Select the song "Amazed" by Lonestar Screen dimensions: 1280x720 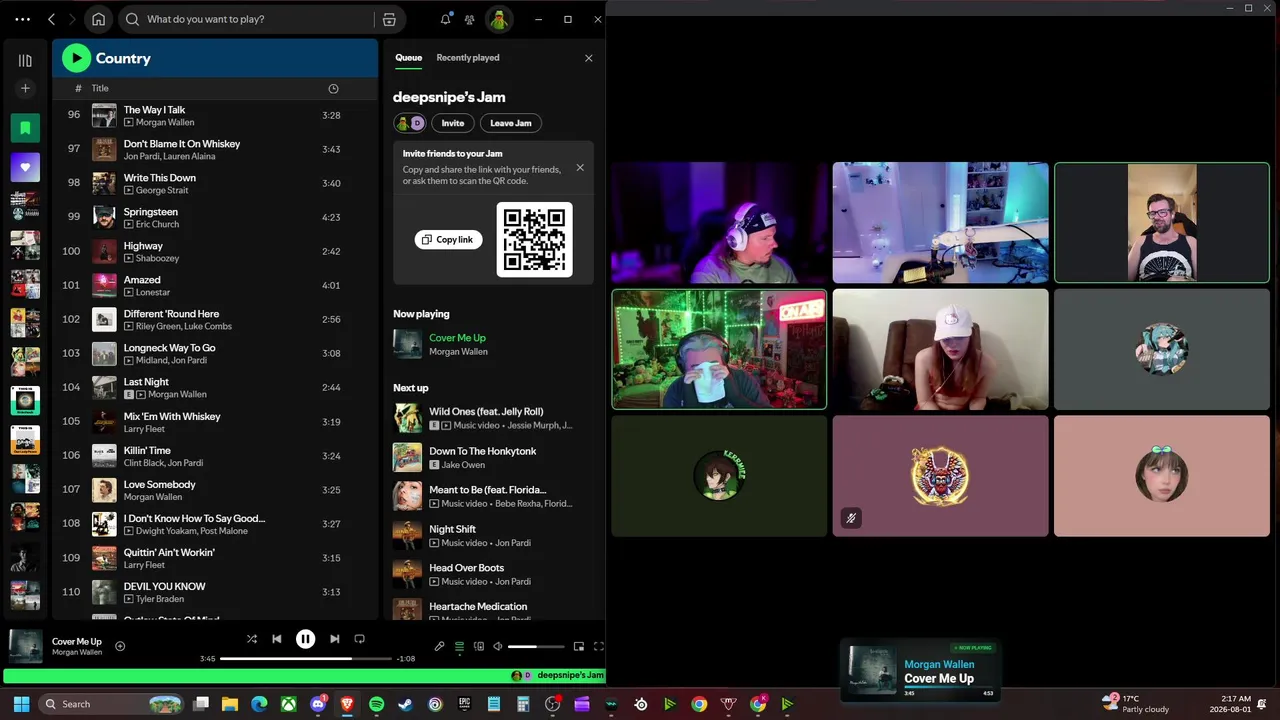(142, 280)
